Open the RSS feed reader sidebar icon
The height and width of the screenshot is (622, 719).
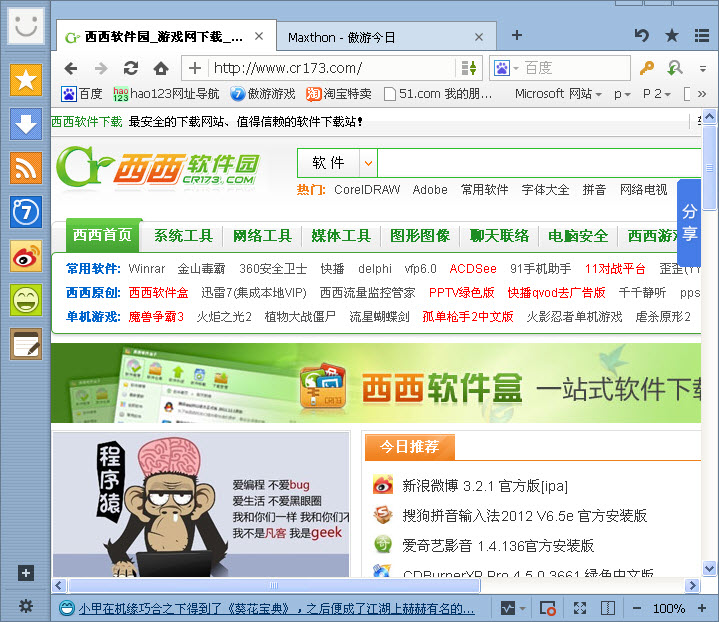click(x=26, y=168)
